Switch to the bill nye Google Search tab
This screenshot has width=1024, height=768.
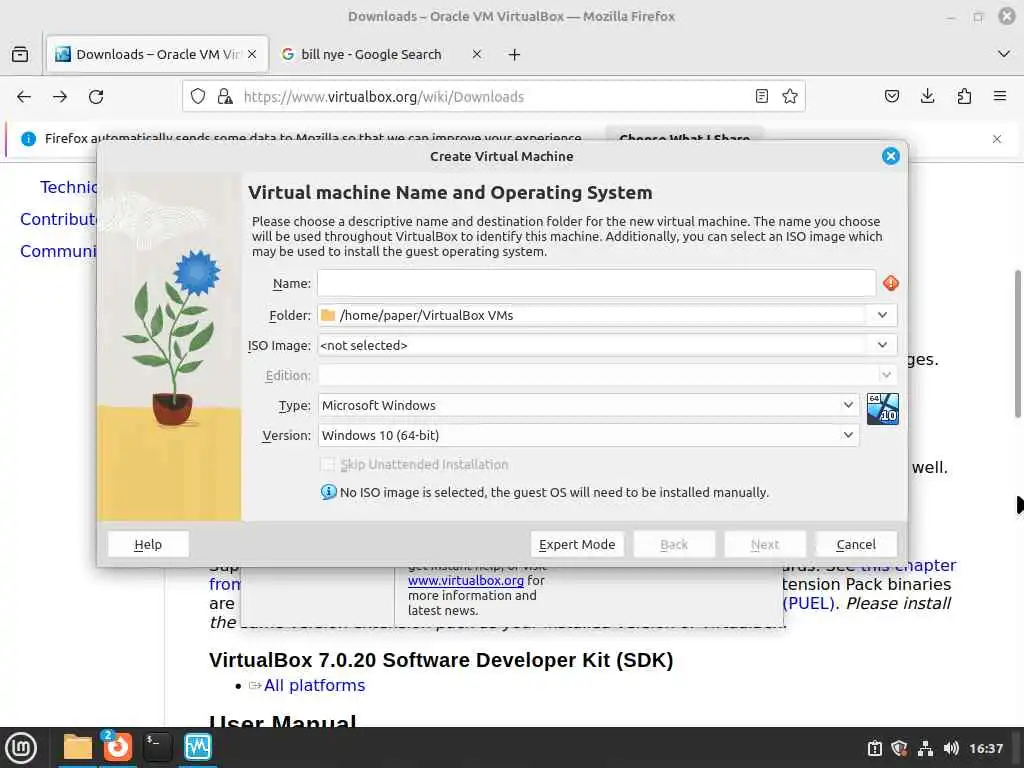(x=371, y=54)
